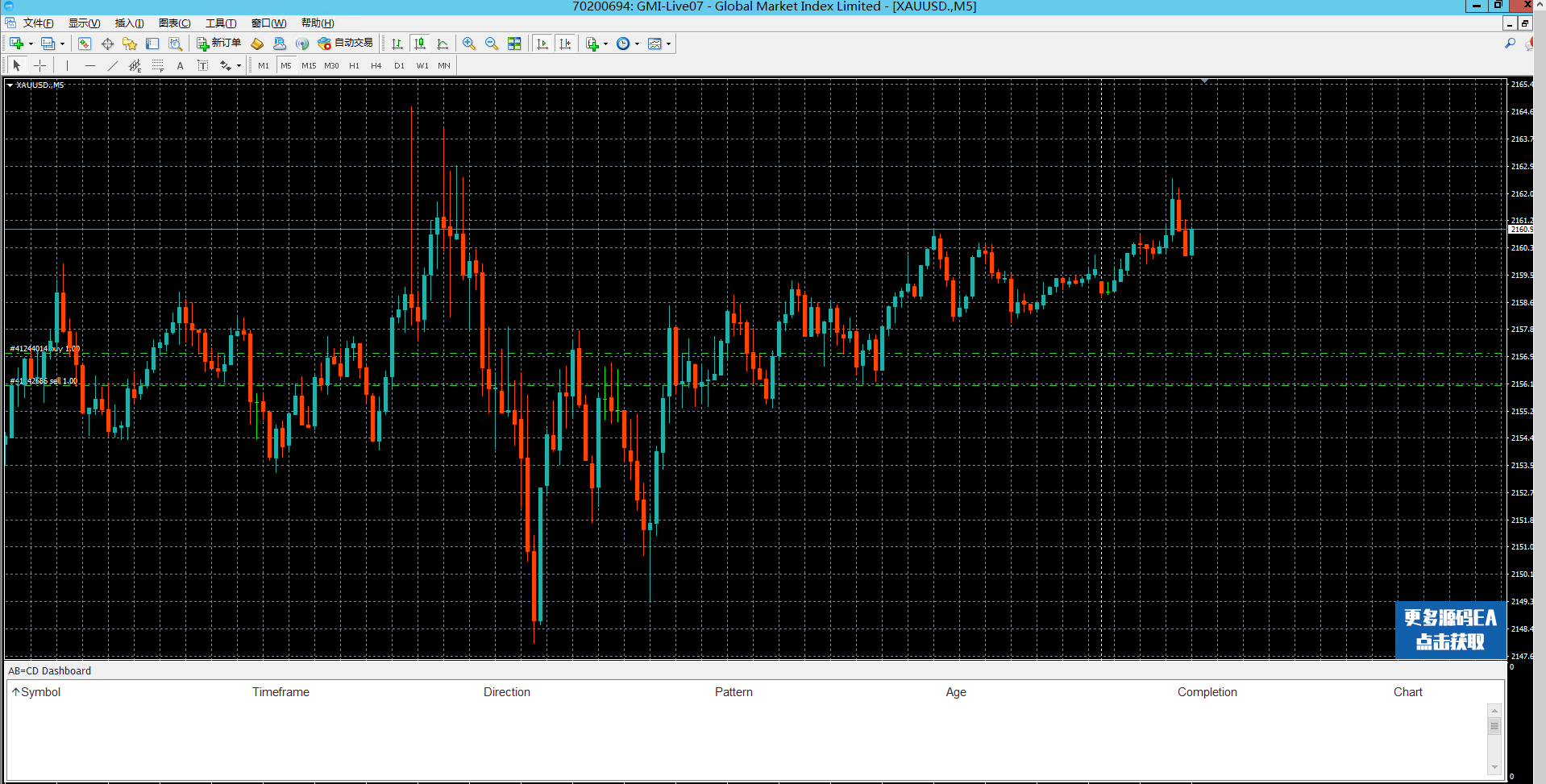1546x784 pixels.
Task: Switch timeframe to W1
Action: point(422,65)
